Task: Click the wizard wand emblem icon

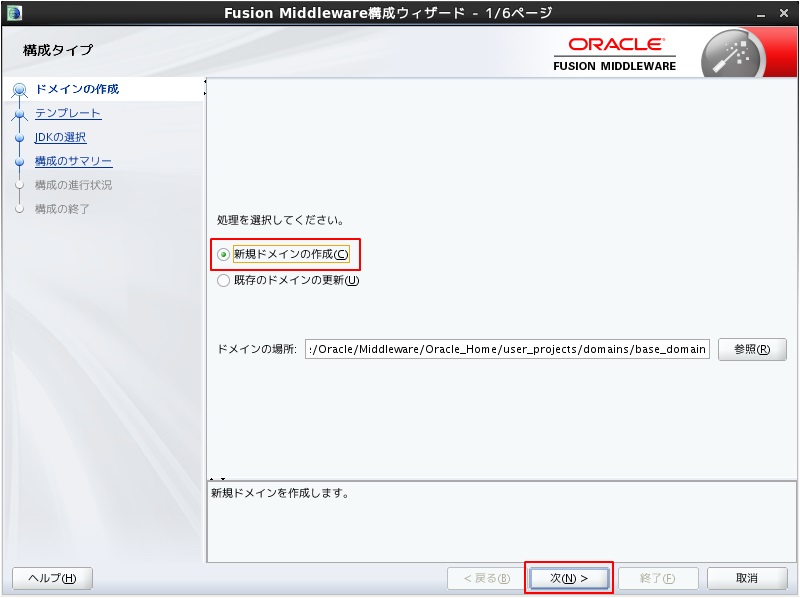Action: click(x=733, y=54)
